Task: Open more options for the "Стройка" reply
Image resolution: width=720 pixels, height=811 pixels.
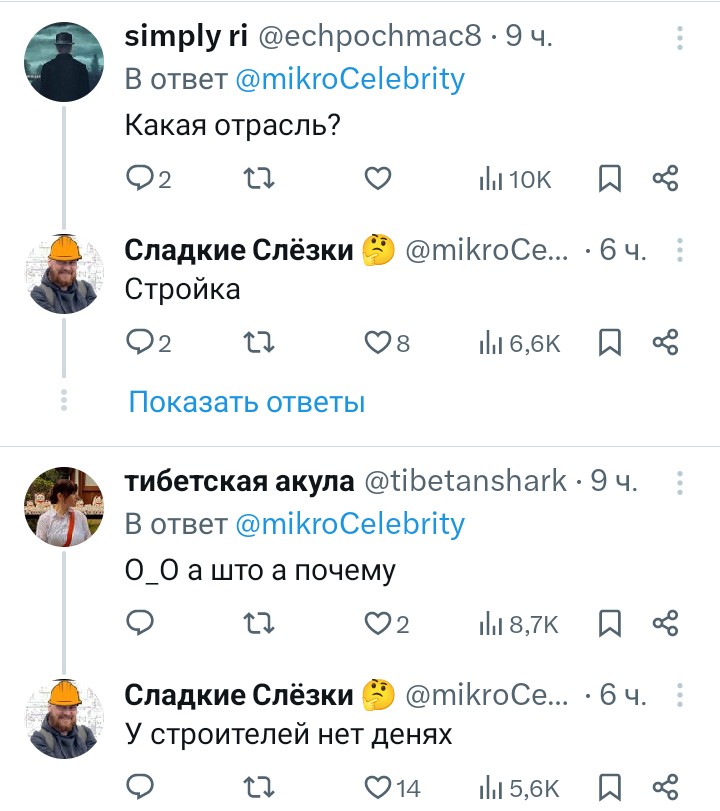Action: (x=680, y=251)
